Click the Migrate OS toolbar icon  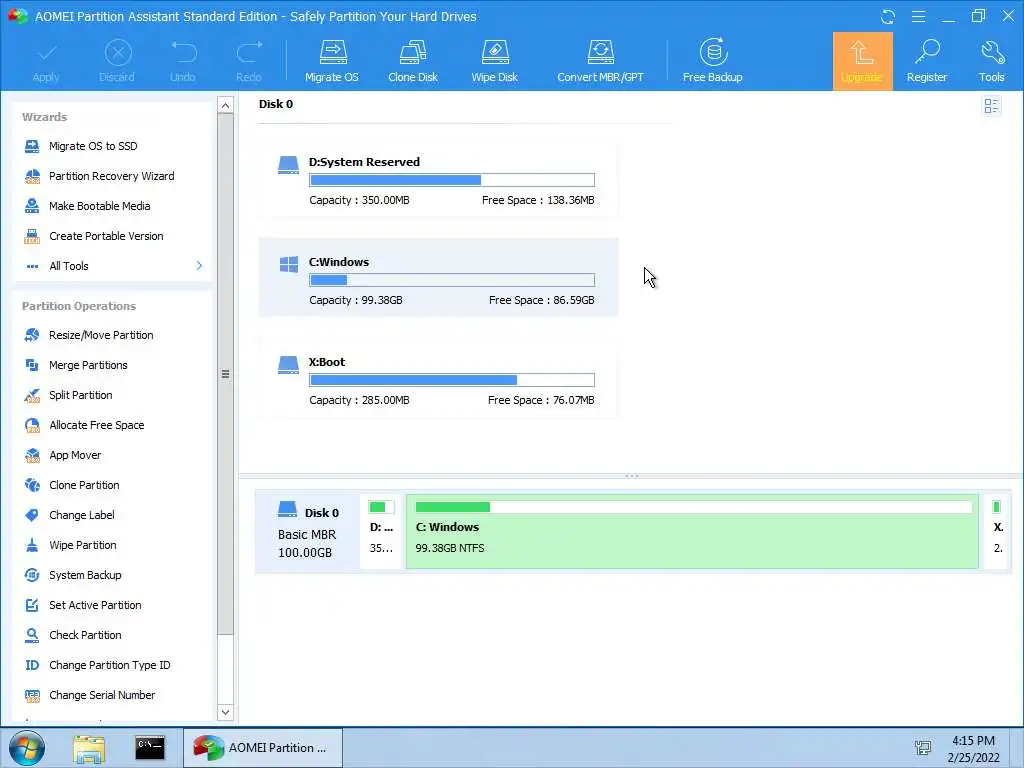(332, 61)
